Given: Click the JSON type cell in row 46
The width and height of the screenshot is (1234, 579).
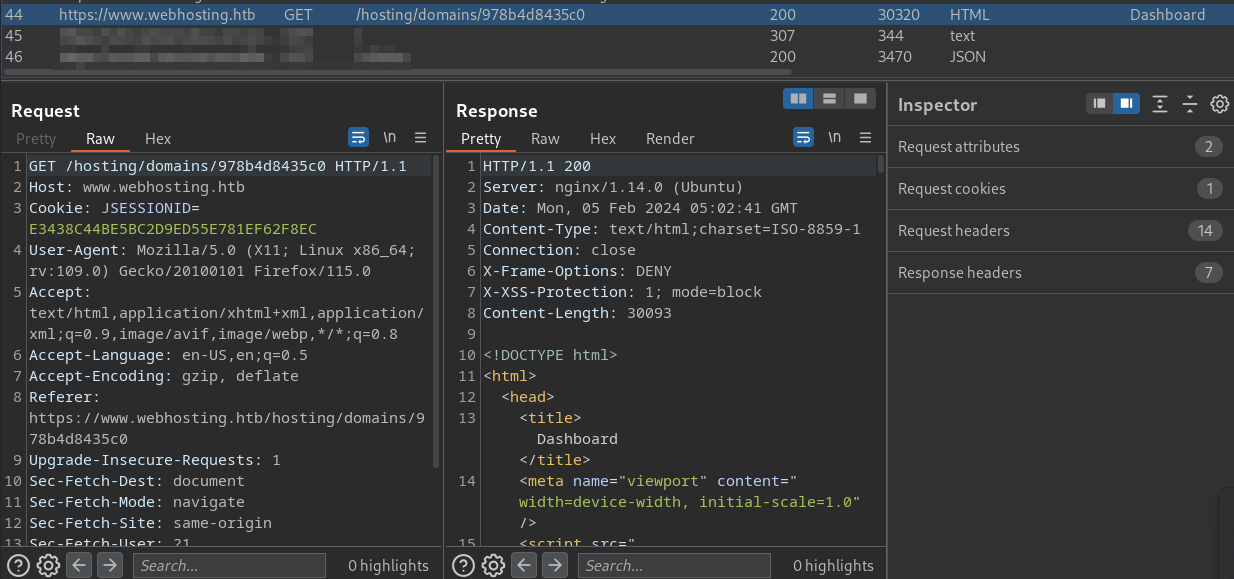Looking at the screenshot, I should point(968,57).
